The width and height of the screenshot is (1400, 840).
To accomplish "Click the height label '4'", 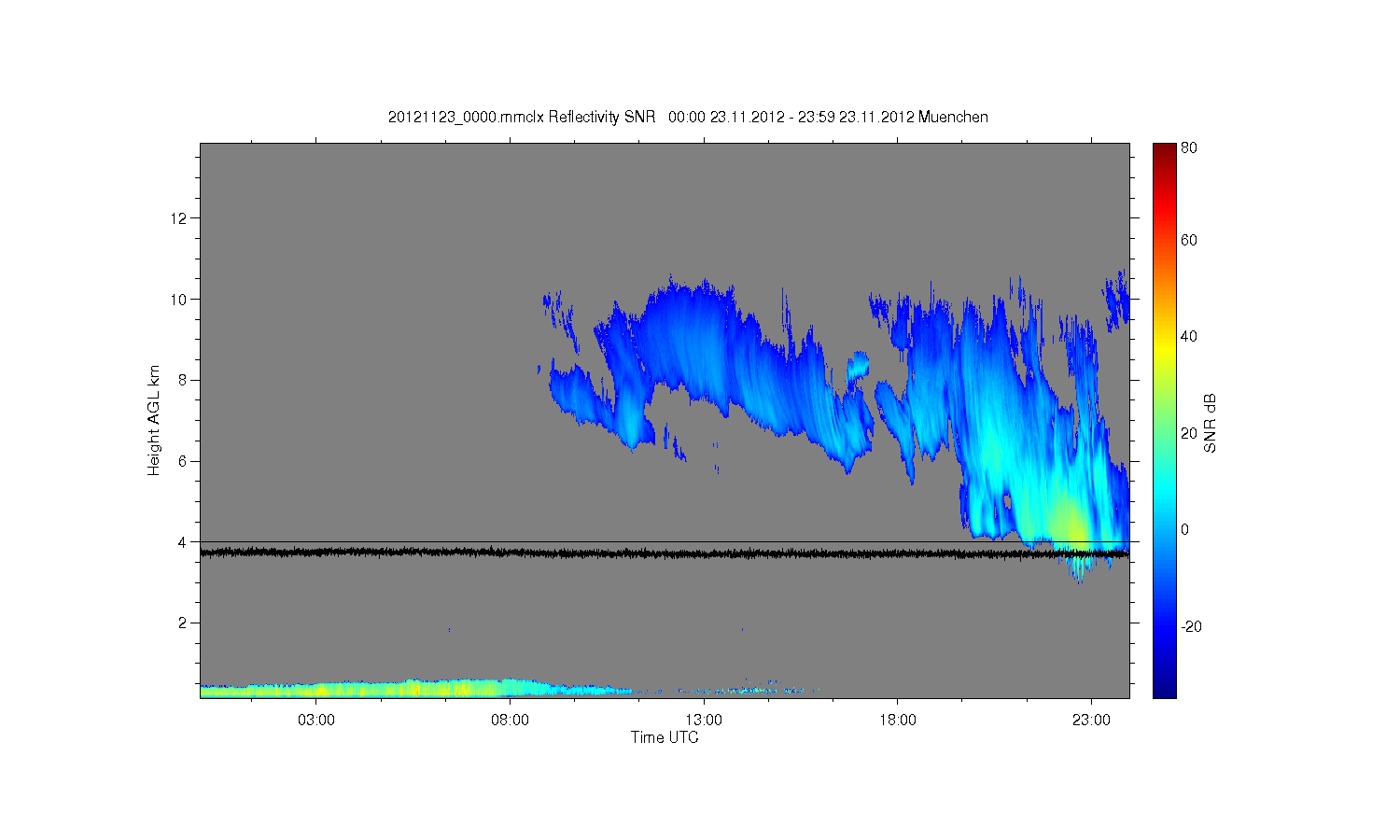I will [x=184, y=541].
